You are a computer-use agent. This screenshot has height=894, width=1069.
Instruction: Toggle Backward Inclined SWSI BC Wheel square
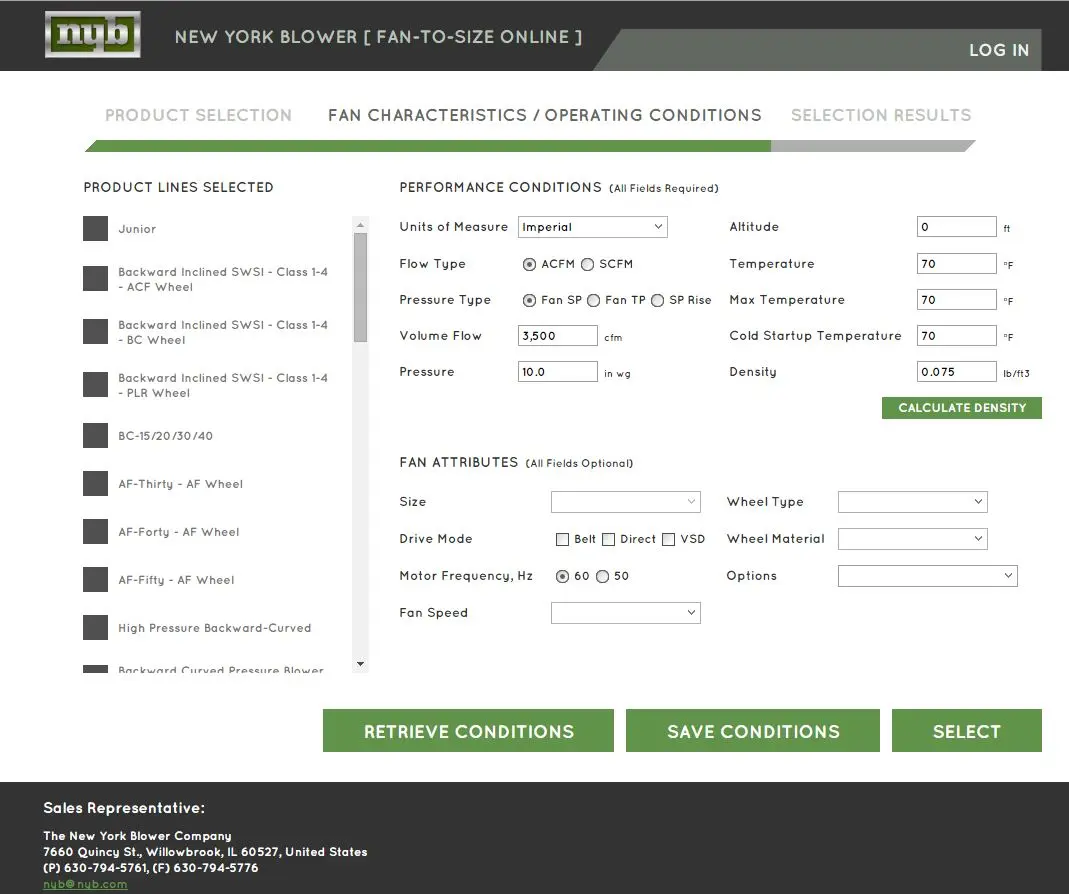pos(95,331)
